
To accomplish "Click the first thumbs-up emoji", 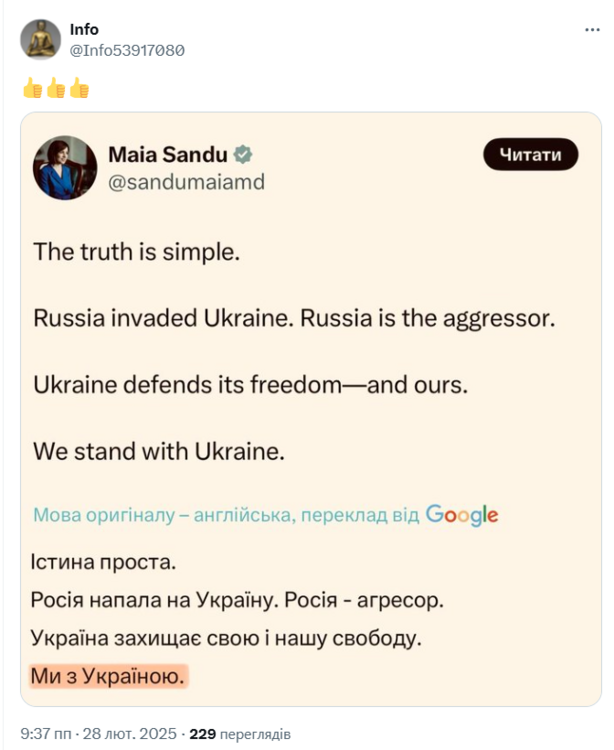I will click(32, 89).
